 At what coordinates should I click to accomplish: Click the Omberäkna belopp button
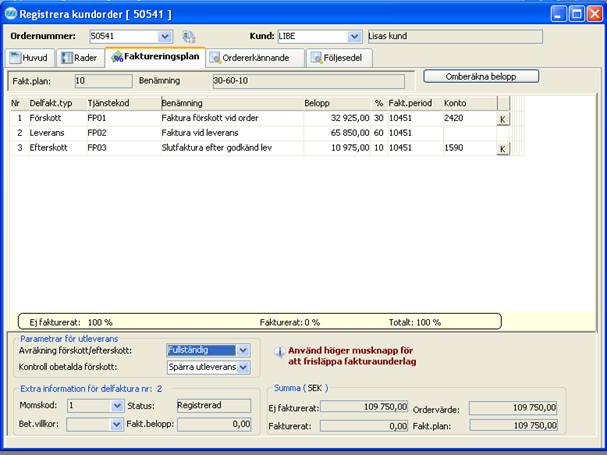click(481, 76)
